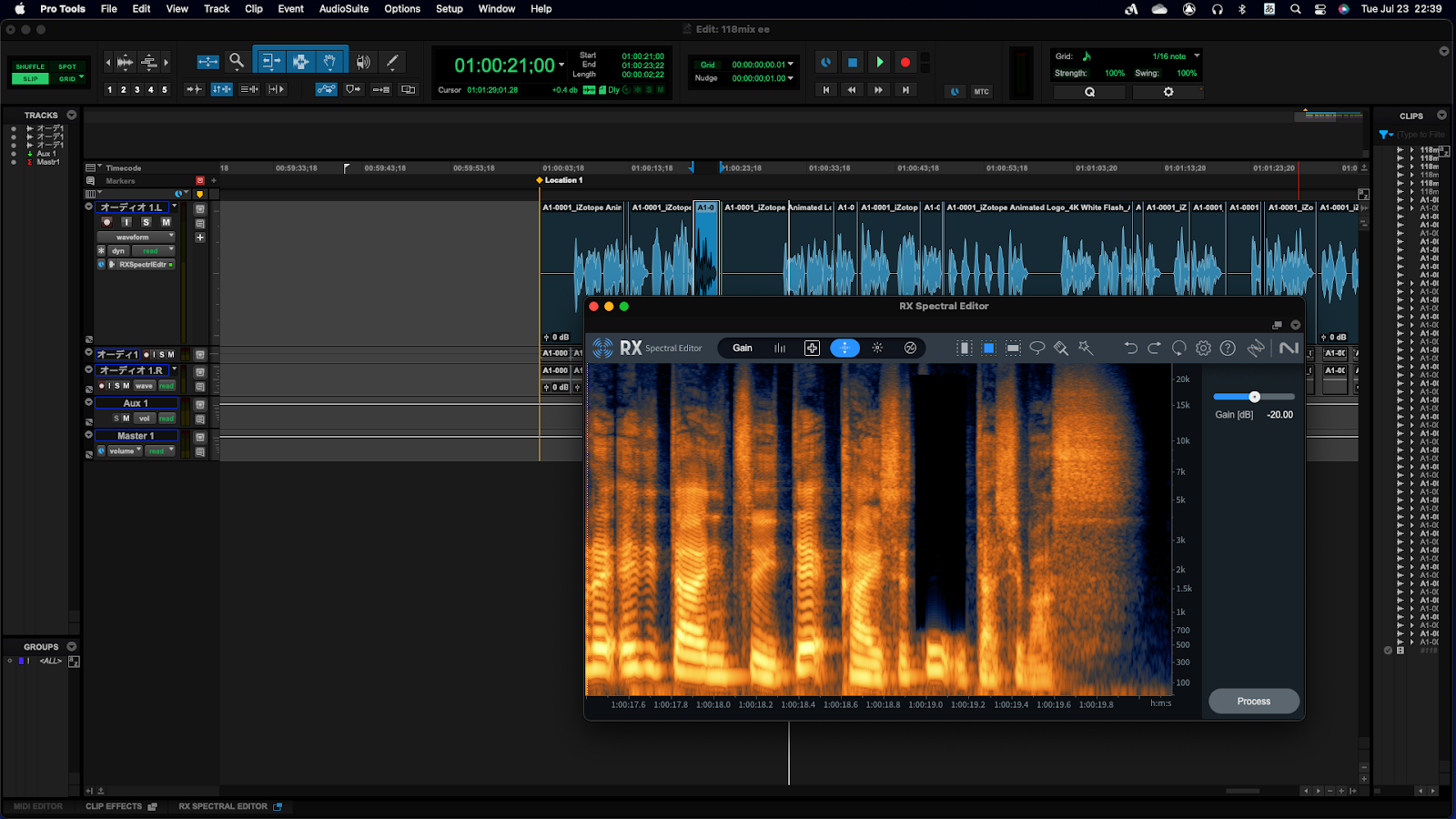Select the Scrubber speaker tool
Image resolution: width=1456 pixels, height=819 pixels.
[363, 62]
